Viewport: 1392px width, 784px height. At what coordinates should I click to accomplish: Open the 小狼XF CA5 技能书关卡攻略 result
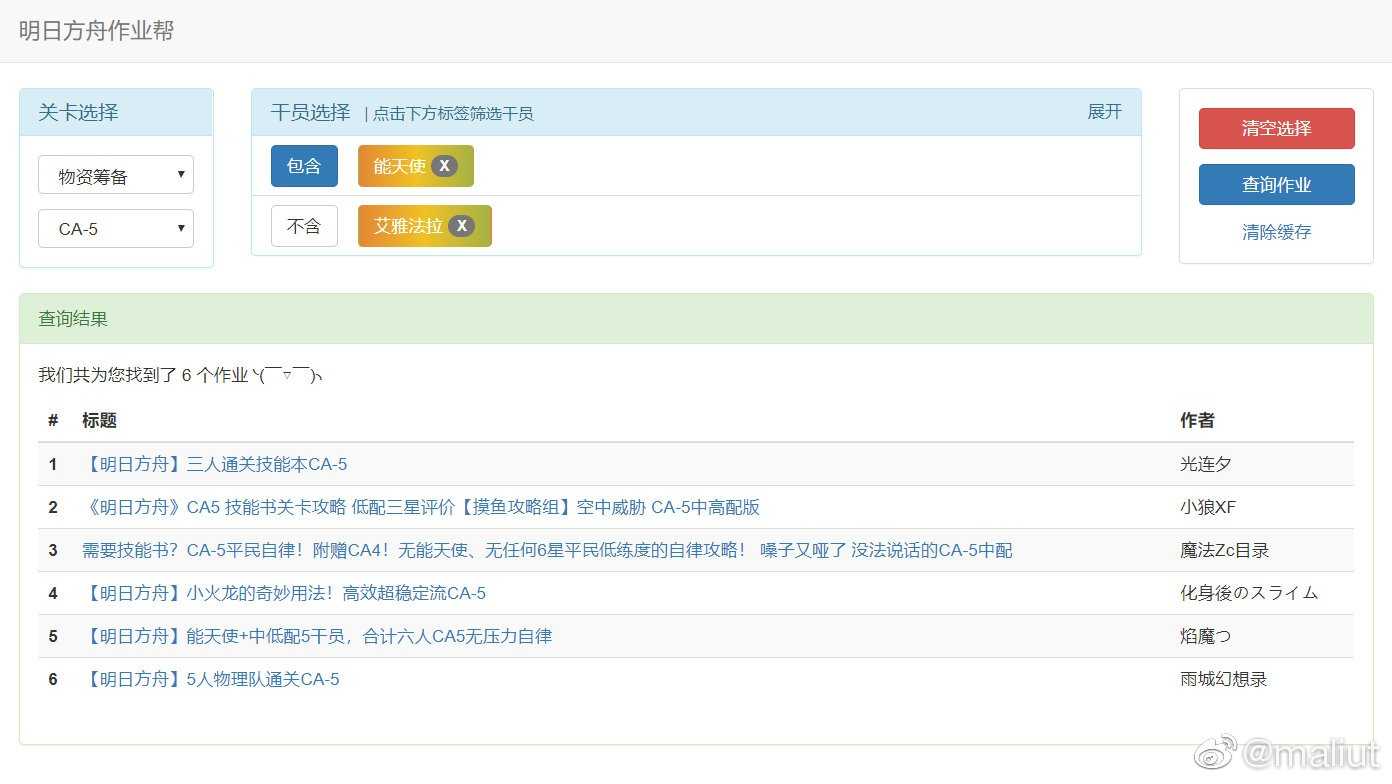421,507
